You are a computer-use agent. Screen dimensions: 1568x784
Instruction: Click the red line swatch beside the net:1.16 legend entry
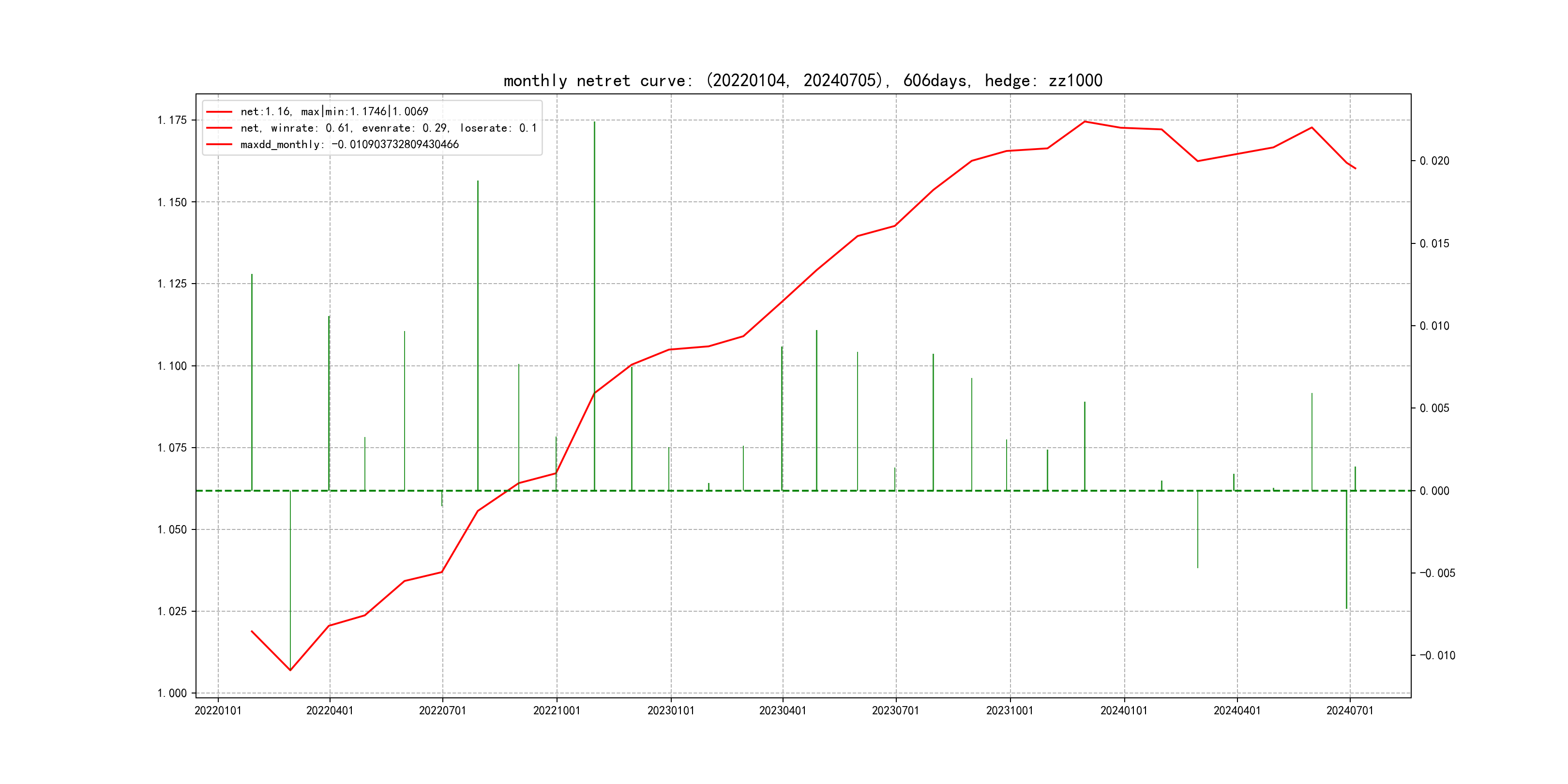(219, 112)
